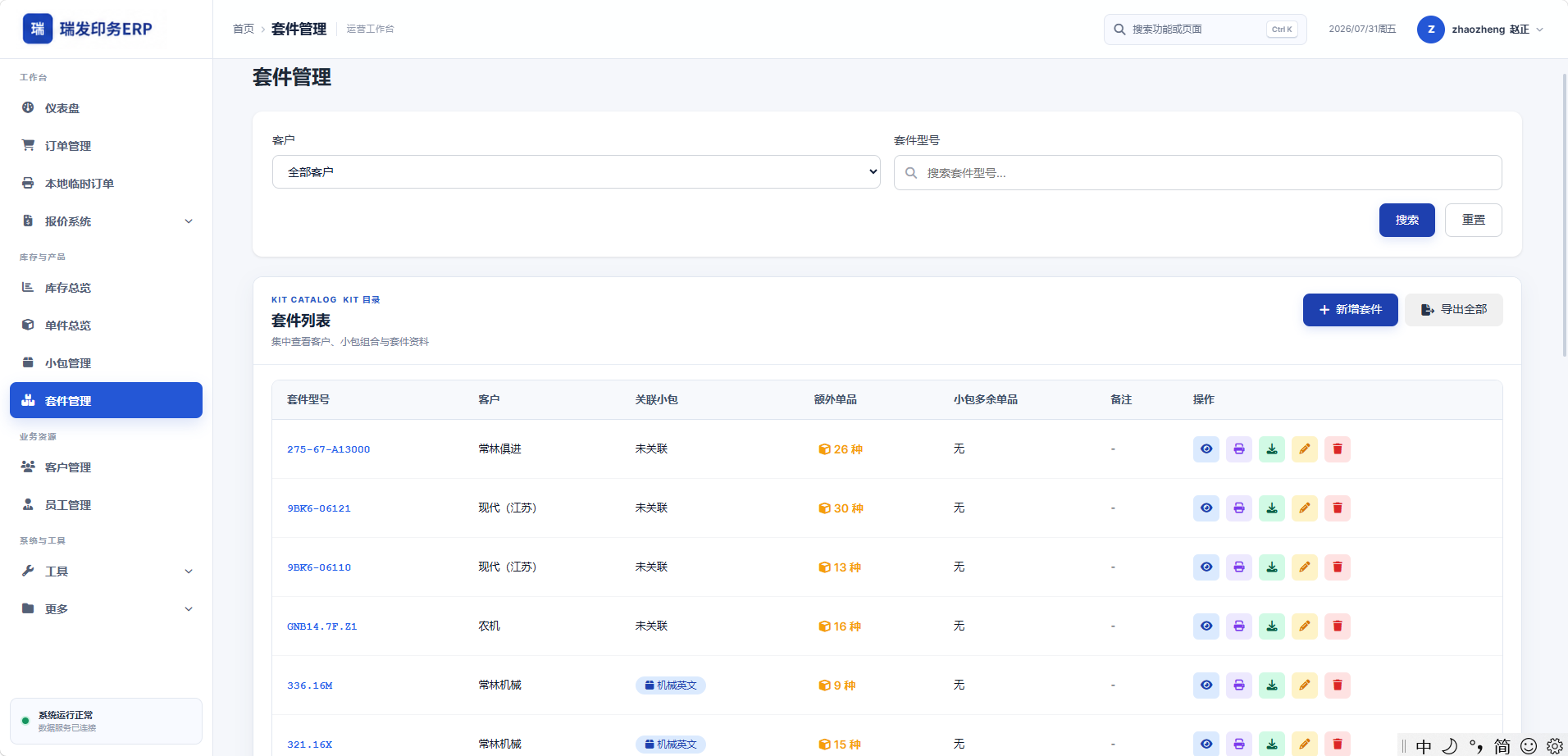Screen dimensions: 1568x756
Task: Open the zhaozheng user account menu
Action: (1480, 30)
